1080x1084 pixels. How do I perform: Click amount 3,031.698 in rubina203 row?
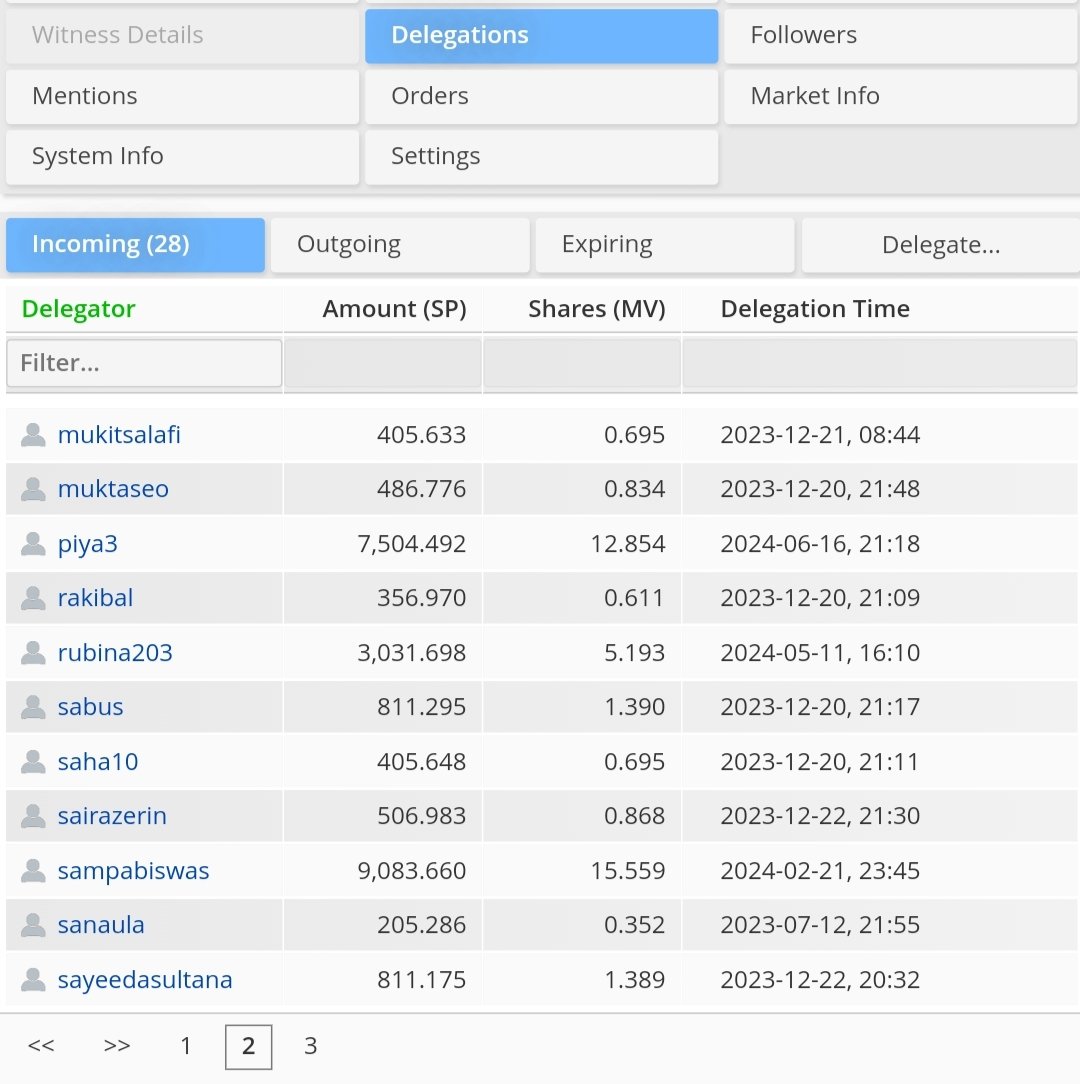pos(411,653)
